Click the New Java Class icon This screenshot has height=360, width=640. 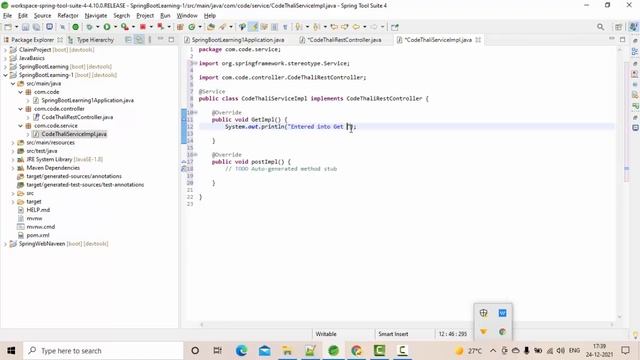click(x=192, y=27)
